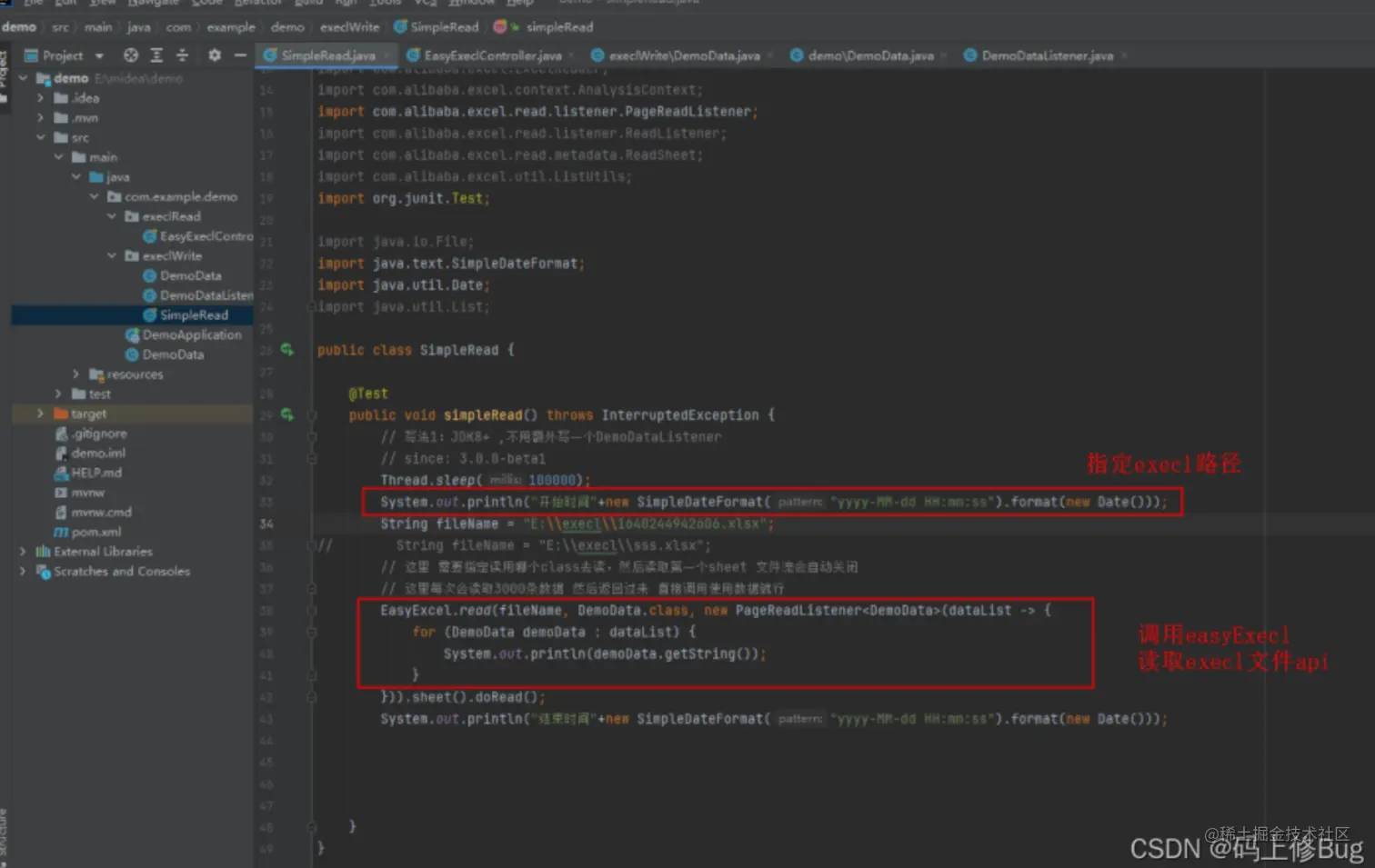Select mvnw file in the tree
This screenshot has width=1375, height=868.
pyautogui.click(x=88, y=493)
